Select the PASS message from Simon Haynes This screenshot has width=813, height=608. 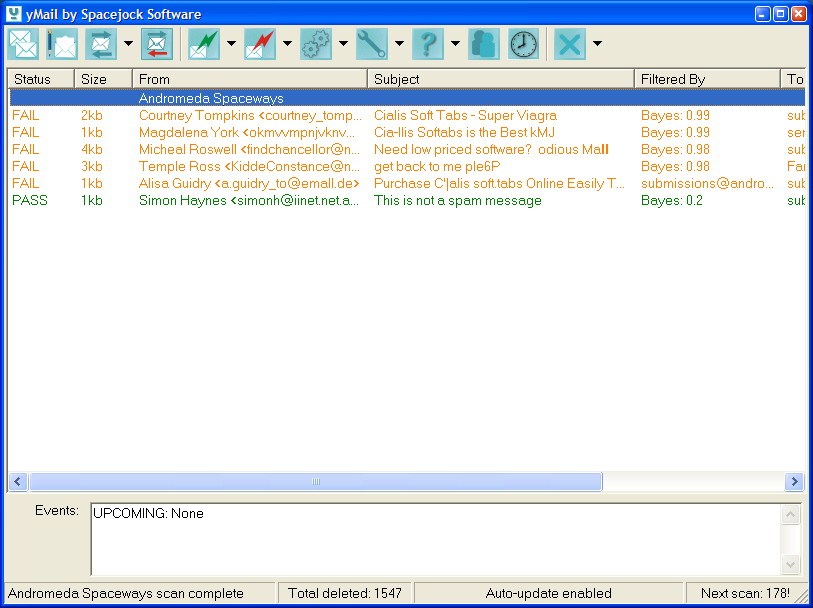(x=248, y=201)
